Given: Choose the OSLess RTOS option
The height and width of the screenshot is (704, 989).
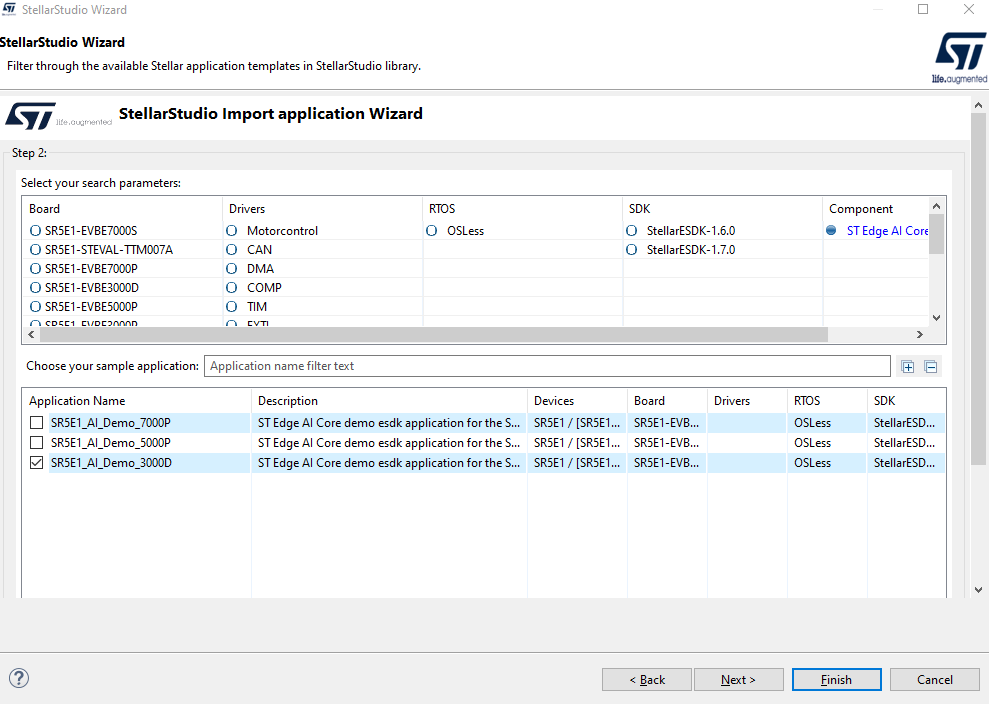Looking at the screenshot, I should point(431,230).
